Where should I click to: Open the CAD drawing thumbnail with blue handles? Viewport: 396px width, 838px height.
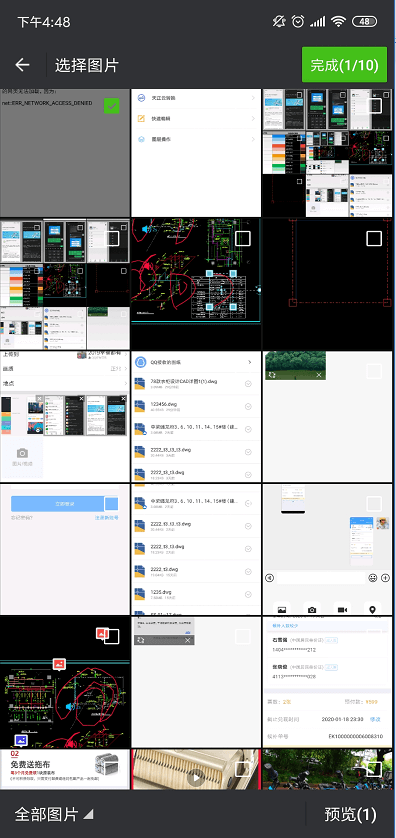(x=196, y=284)
